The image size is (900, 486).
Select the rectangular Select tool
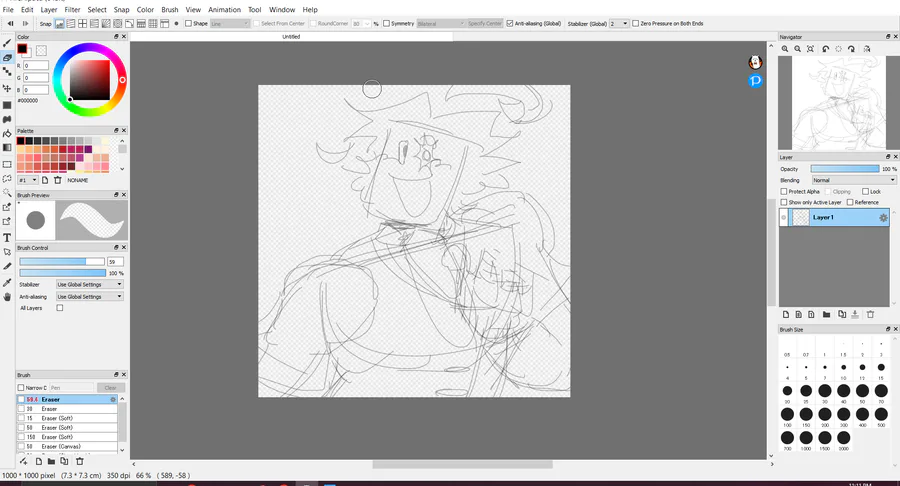coord(7,164)
